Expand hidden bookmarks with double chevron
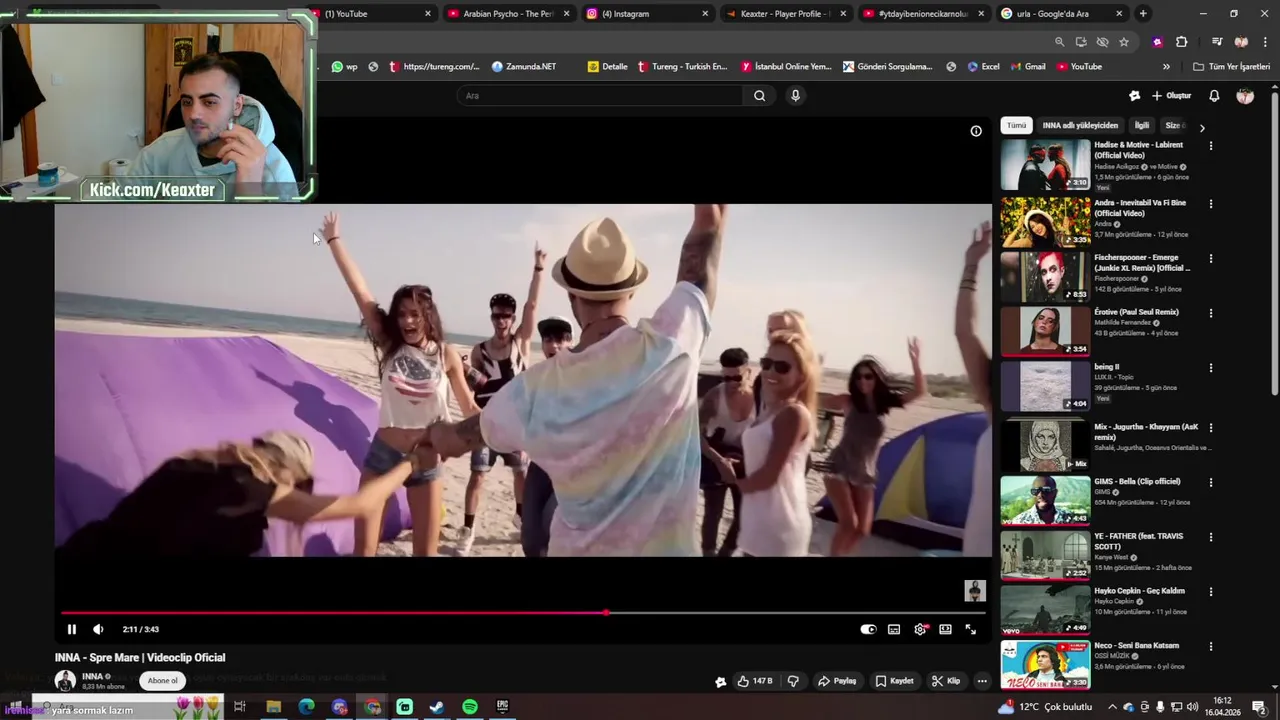 1166,67
